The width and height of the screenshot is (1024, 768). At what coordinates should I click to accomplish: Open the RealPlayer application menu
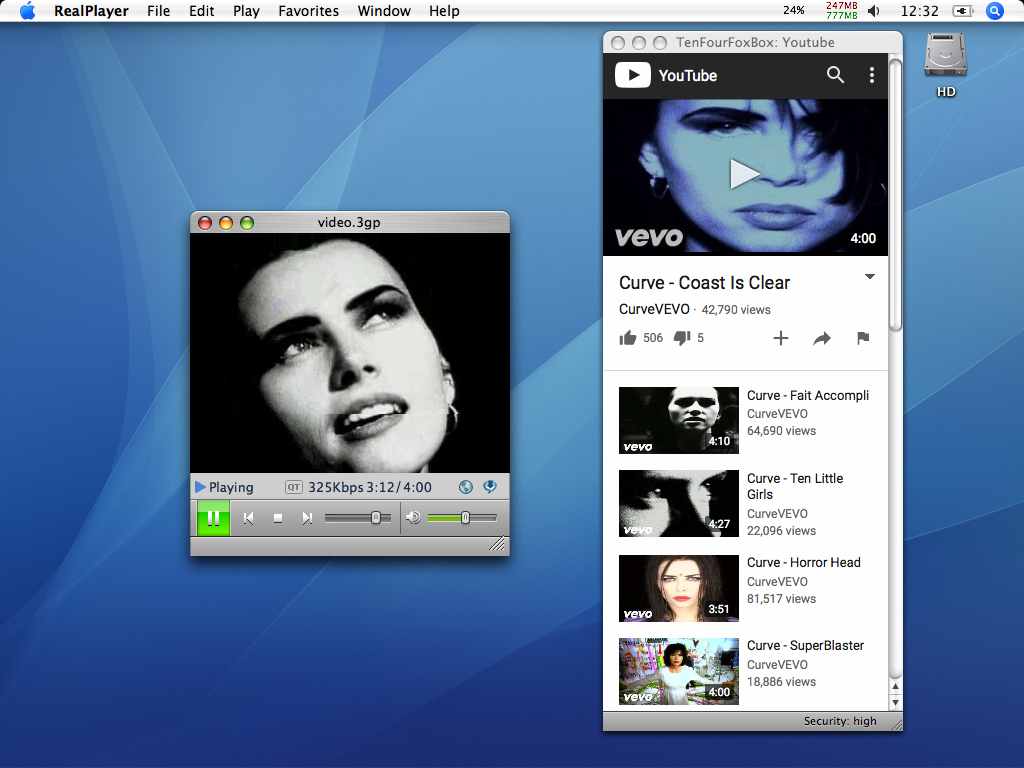point(91,11)
